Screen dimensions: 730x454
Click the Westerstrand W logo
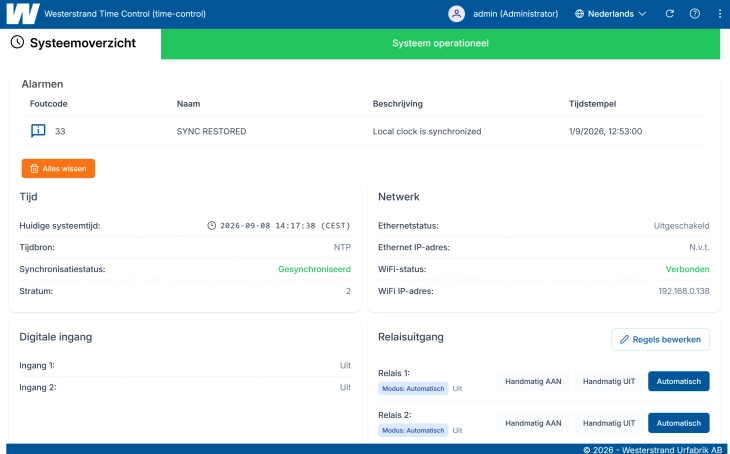pos(22,14)
